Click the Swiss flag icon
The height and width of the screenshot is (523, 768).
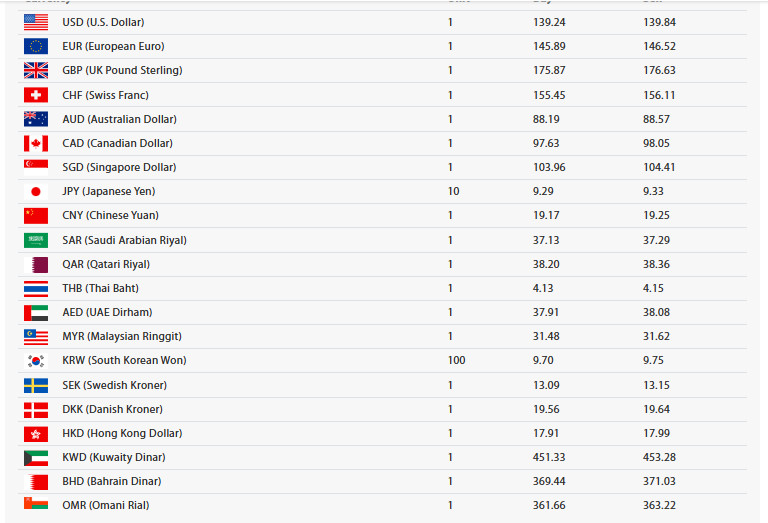click(36, 95)
